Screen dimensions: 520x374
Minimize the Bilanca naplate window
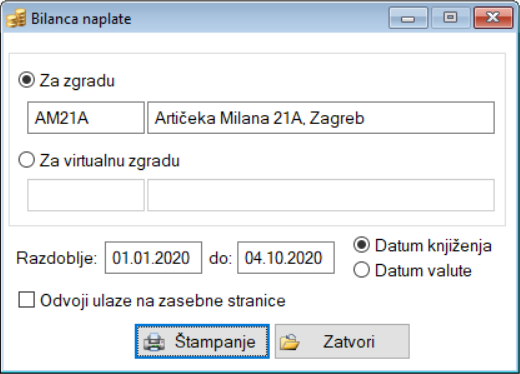tap(408, 18)
